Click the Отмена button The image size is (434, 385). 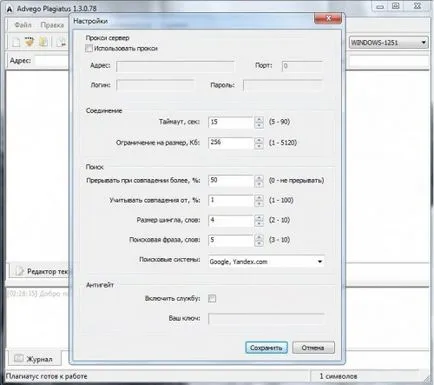pos(313,348)
